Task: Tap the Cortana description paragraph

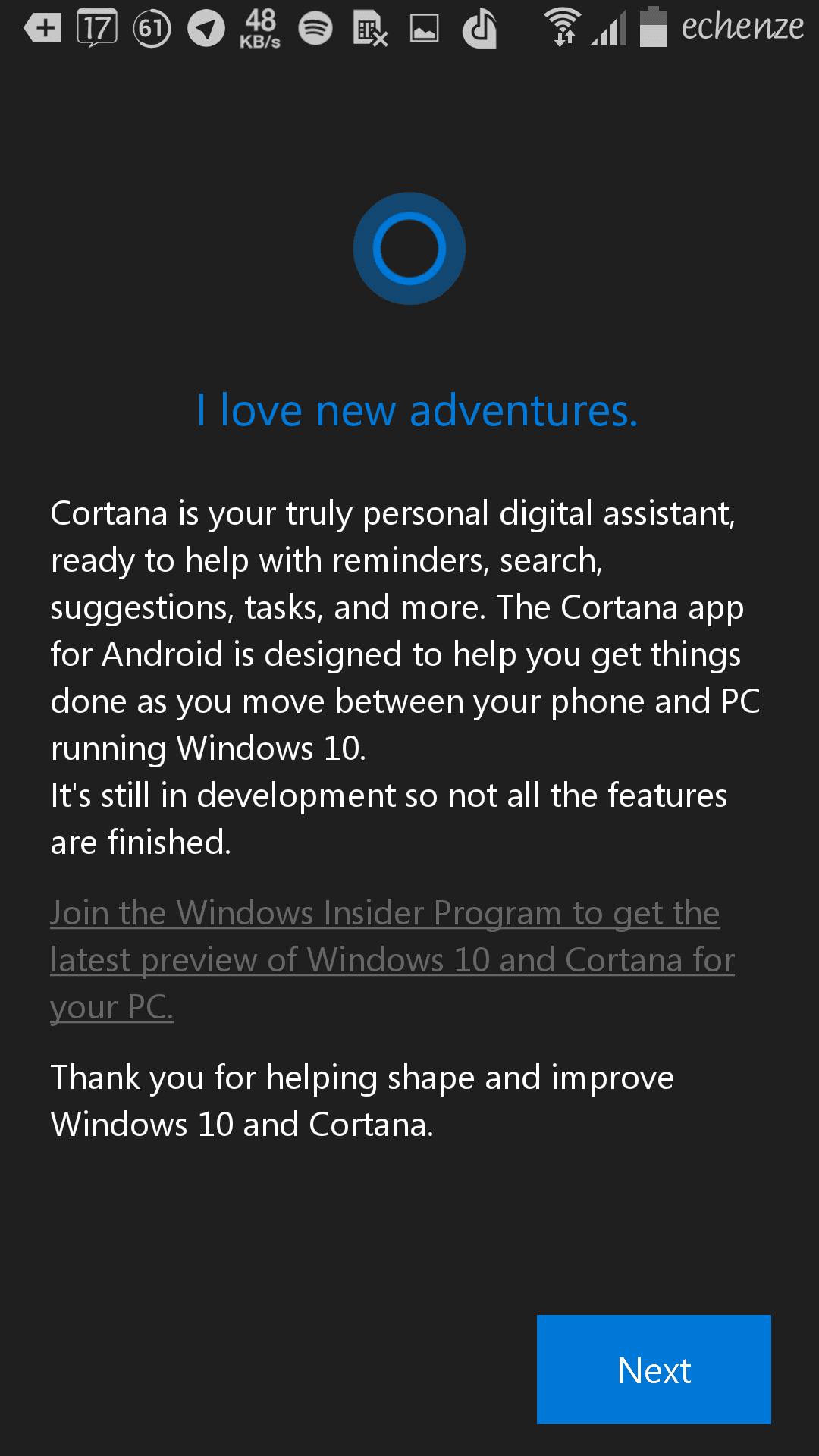Action: (405, 630)
